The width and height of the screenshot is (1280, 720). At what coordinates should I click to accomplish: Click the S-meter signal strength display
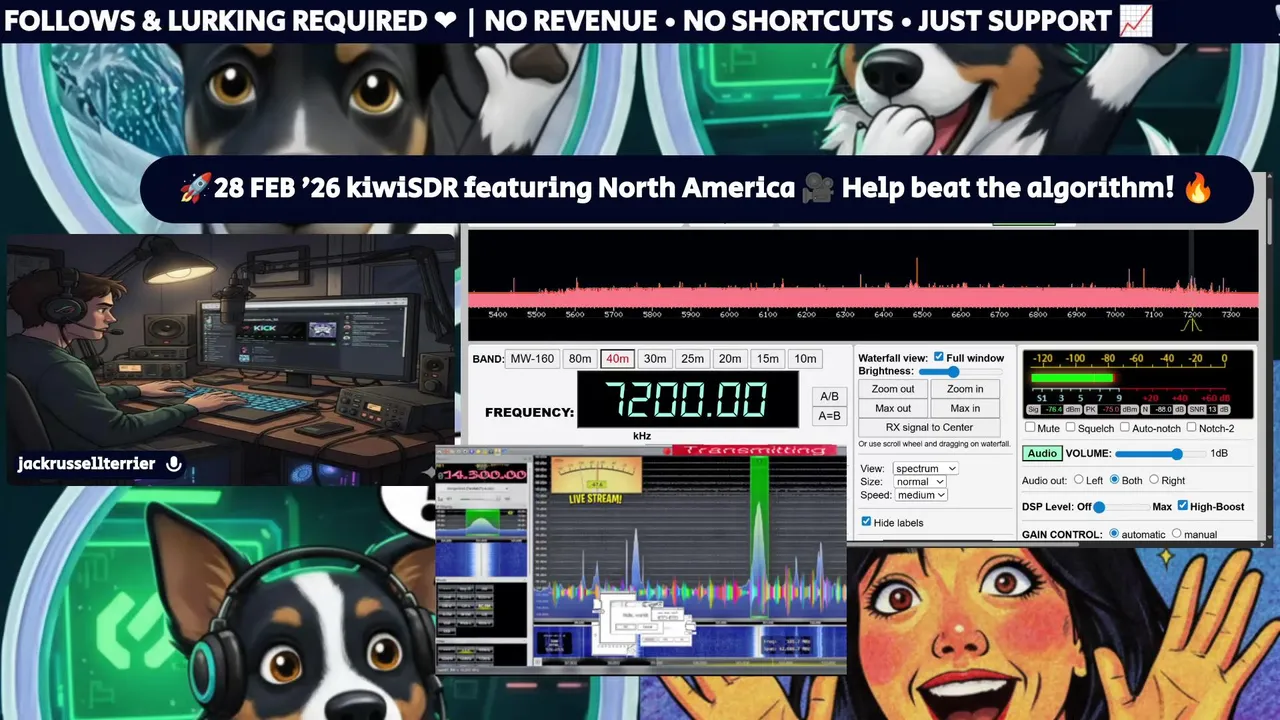(1138, 384)
